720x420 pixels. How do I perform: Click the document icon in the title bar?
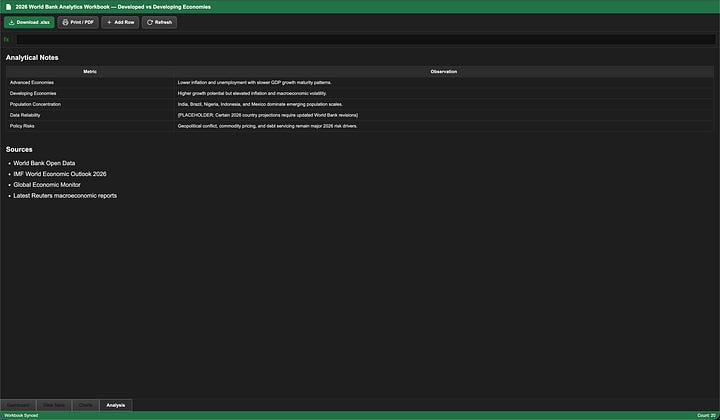[x=8, y=7]
